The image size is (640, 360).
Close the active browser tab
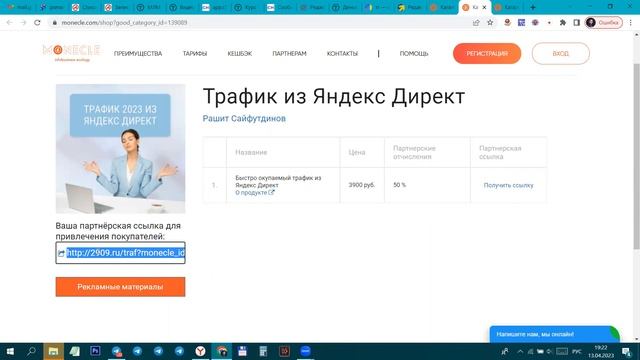coord(484,7)
